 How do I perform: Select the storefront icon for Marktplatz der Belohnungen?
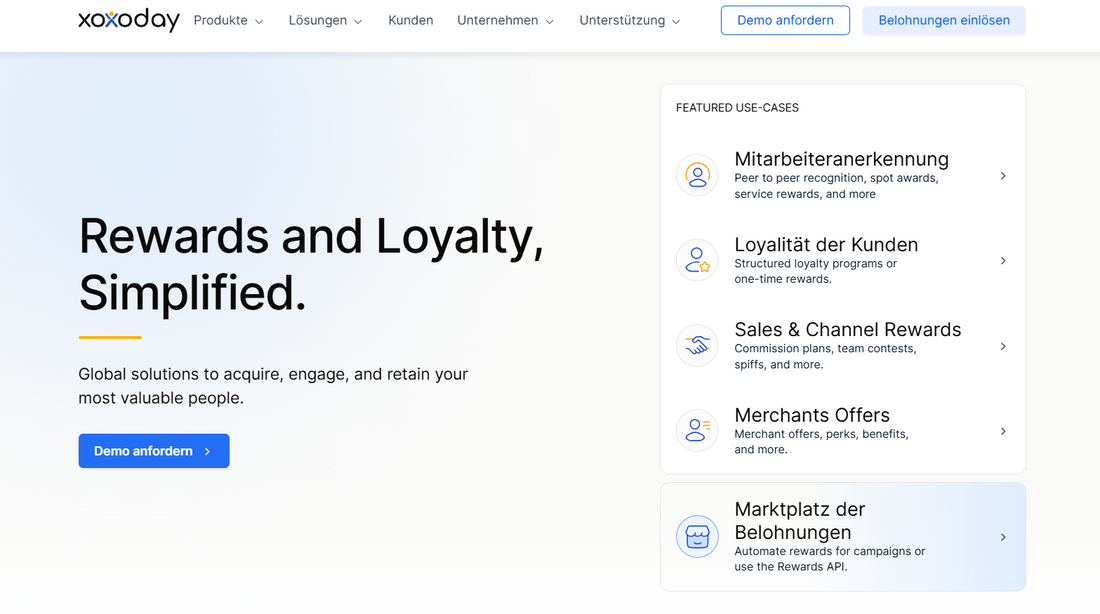[697, 536]
